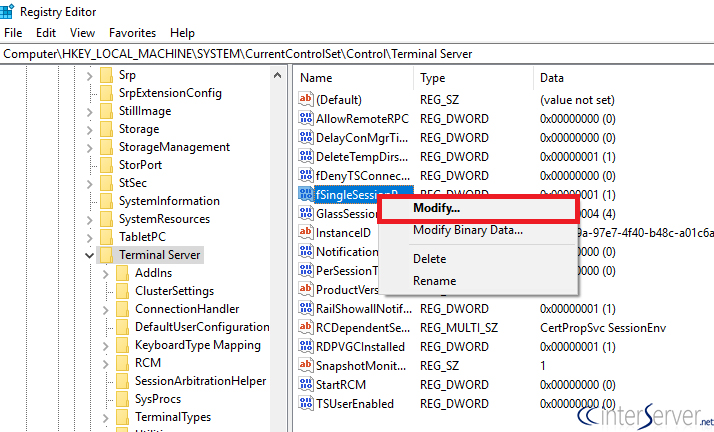
Task: Click the CertPropSvc SessionEnv data cell
Action: 603,328
